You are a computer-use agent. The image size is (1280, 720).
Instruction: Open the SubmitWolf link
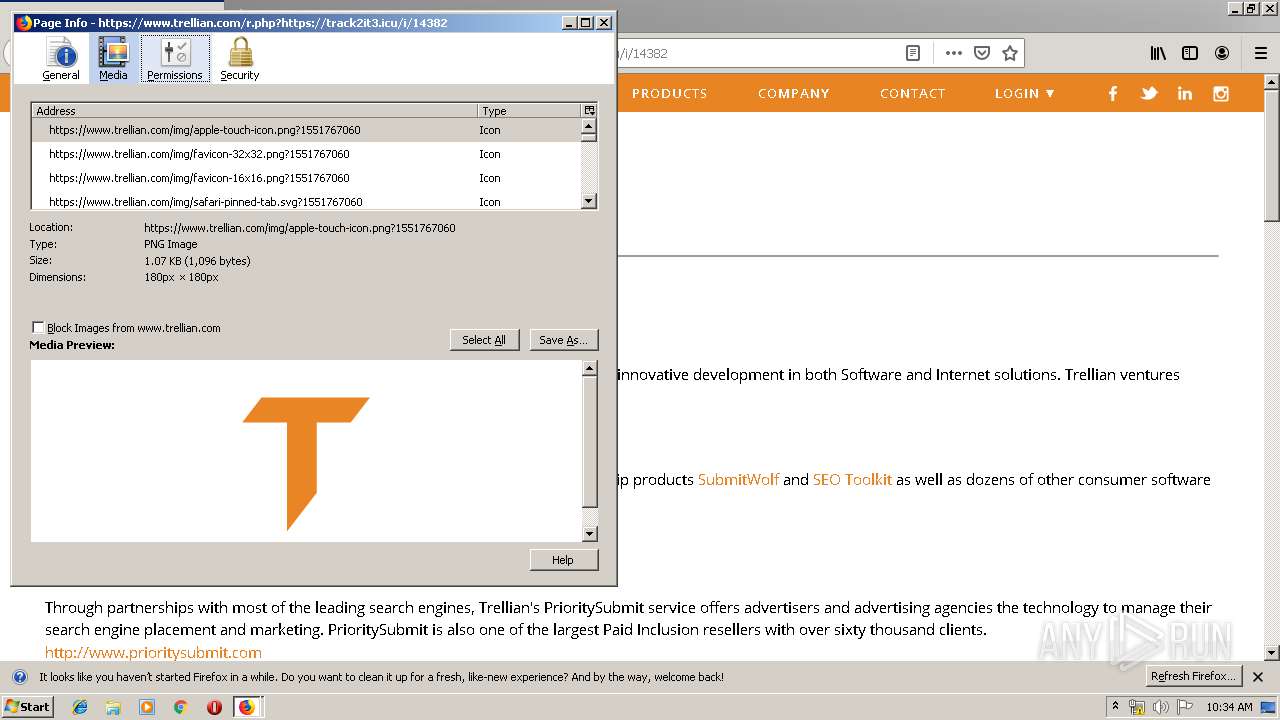tap(738, 479)
